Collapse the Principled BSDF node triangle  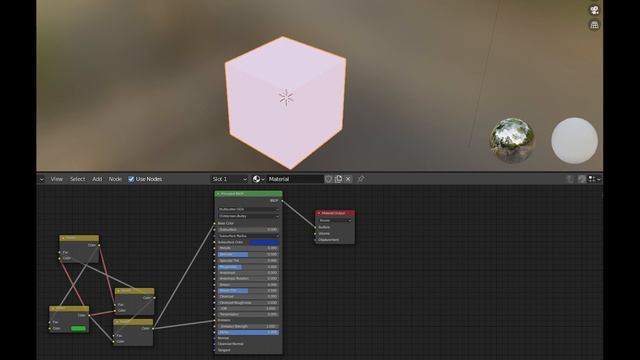(218, 194)
